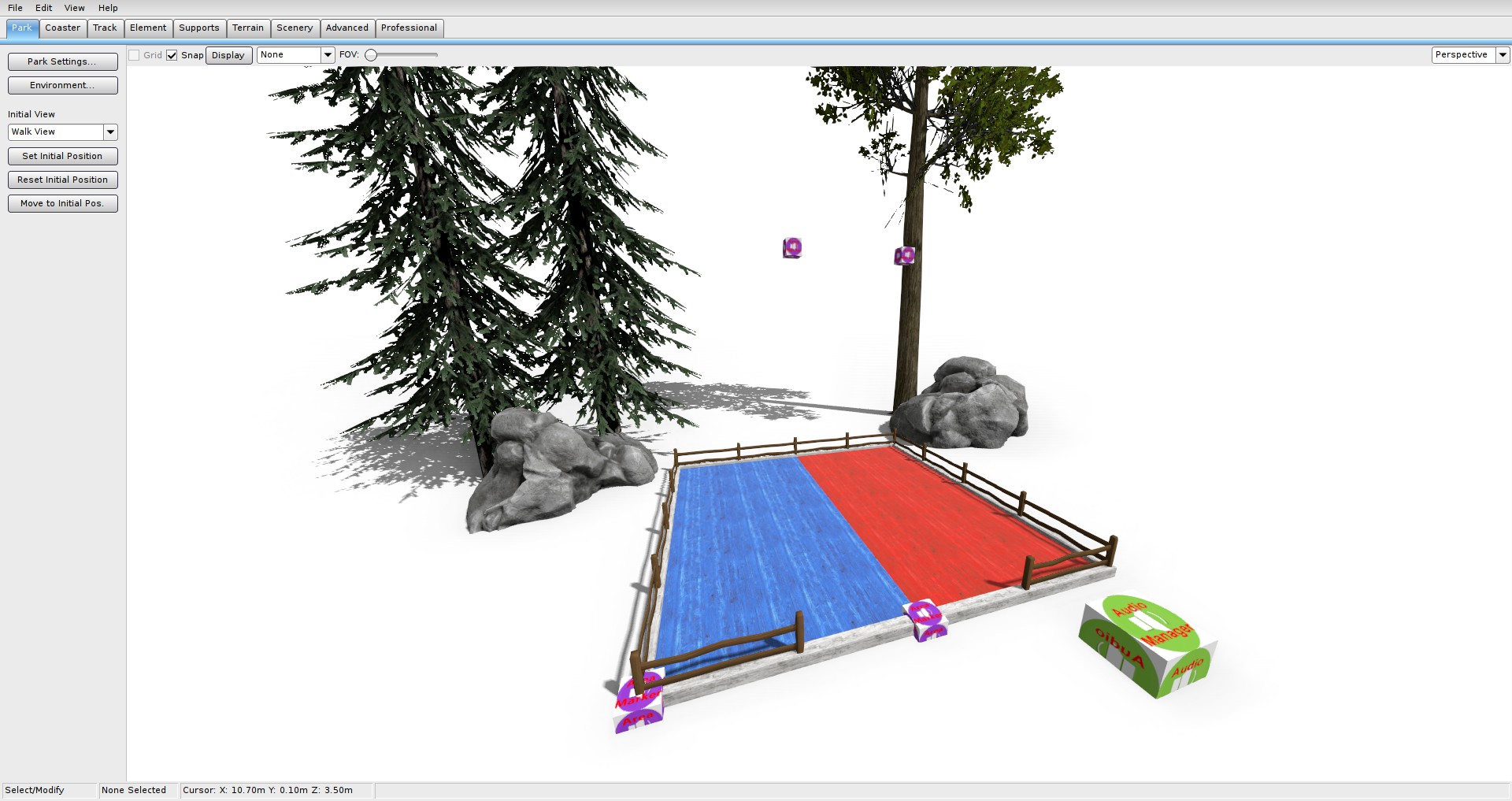
Task: Click Set Initial Position button
Action: [63, 156]
